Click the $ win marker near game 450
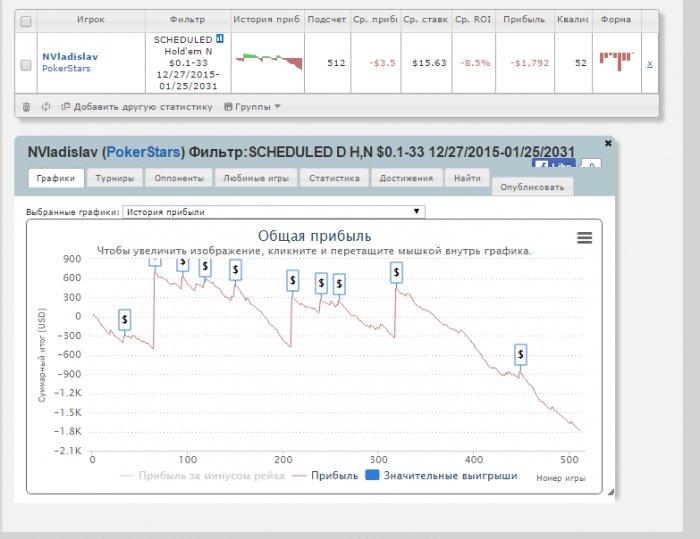Image resolution: width=700 pixels, height=539 pixels. (x=520, y=355)
